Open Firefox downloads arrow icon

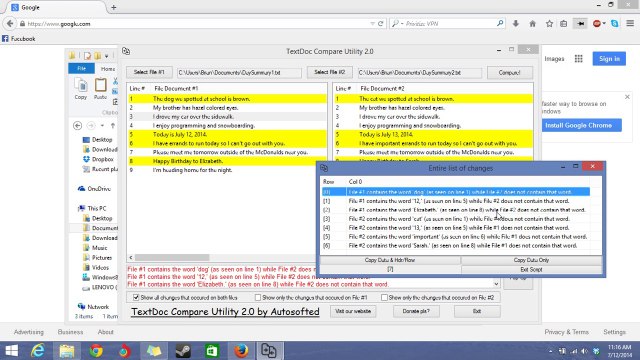[516, 24]
